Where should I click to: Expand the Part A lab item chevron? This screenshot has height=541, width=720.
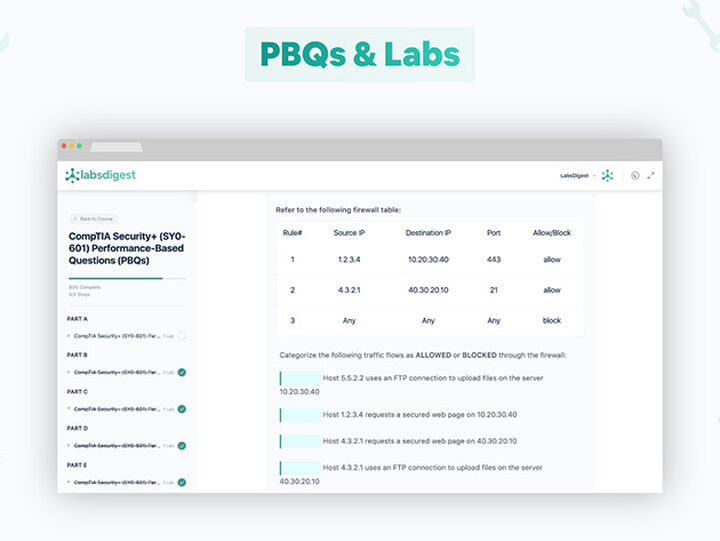(69, 336)
